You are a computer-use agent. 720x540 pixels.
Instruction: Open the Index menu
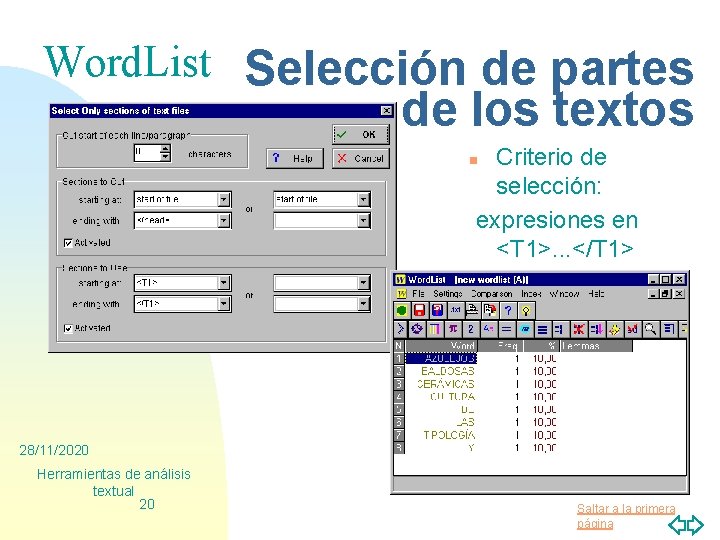coord(531,293)
